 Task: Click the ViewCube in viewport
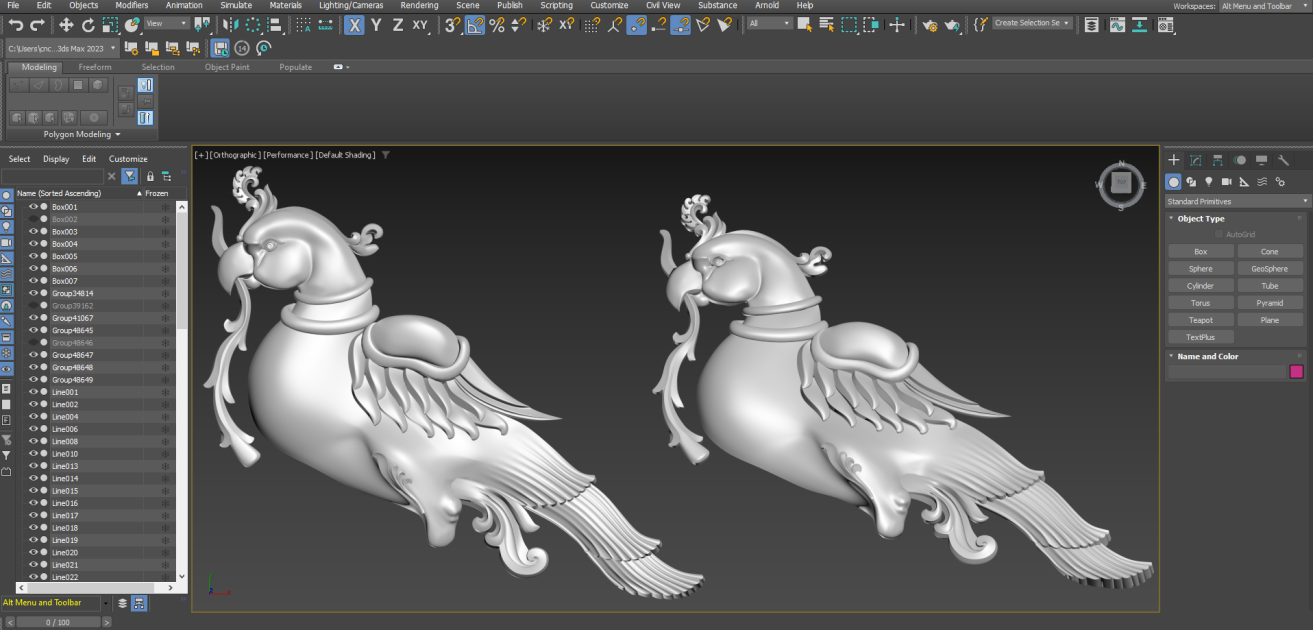[x=1121, y=184]
